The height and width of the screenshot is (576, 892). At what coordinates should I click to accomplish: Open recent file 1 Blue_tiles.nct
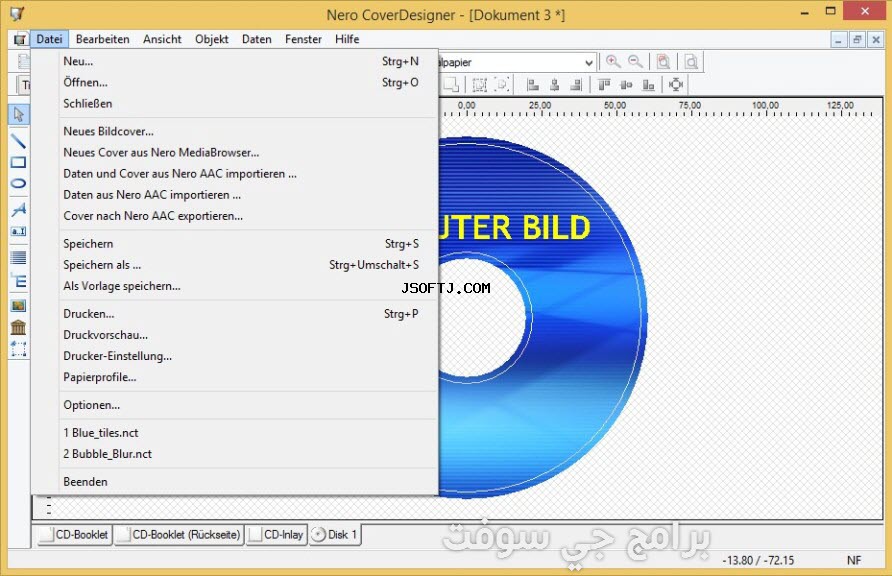(x=234, y=433)
